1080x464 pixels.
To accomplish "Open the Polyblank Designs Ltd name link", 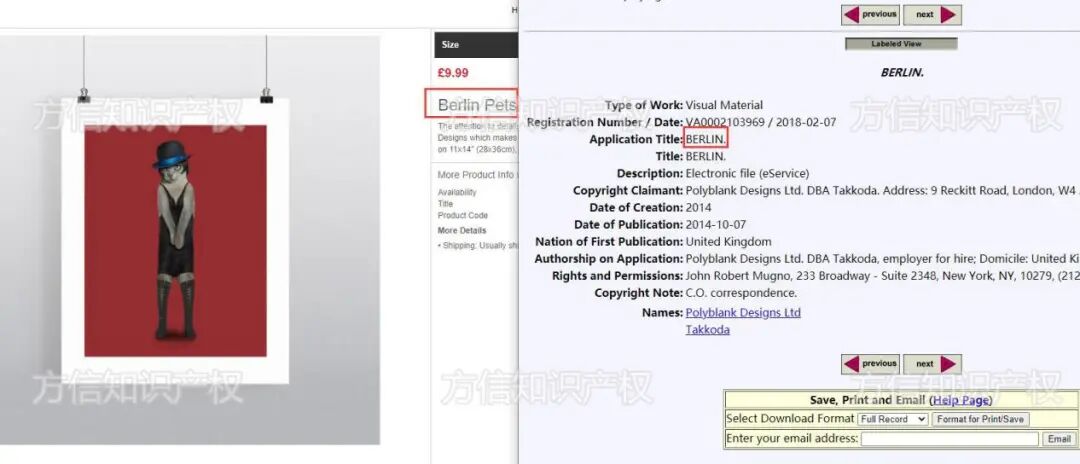I will (x=742, y=313).
